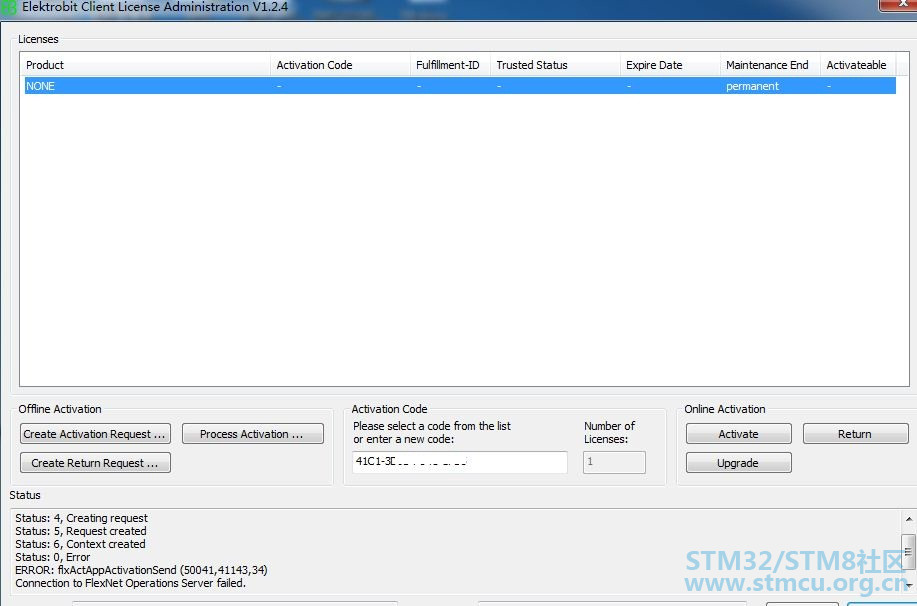917x606 pixels.
Task: Click the 'Status: 6, Context created' log line
Action: (80, 544)
